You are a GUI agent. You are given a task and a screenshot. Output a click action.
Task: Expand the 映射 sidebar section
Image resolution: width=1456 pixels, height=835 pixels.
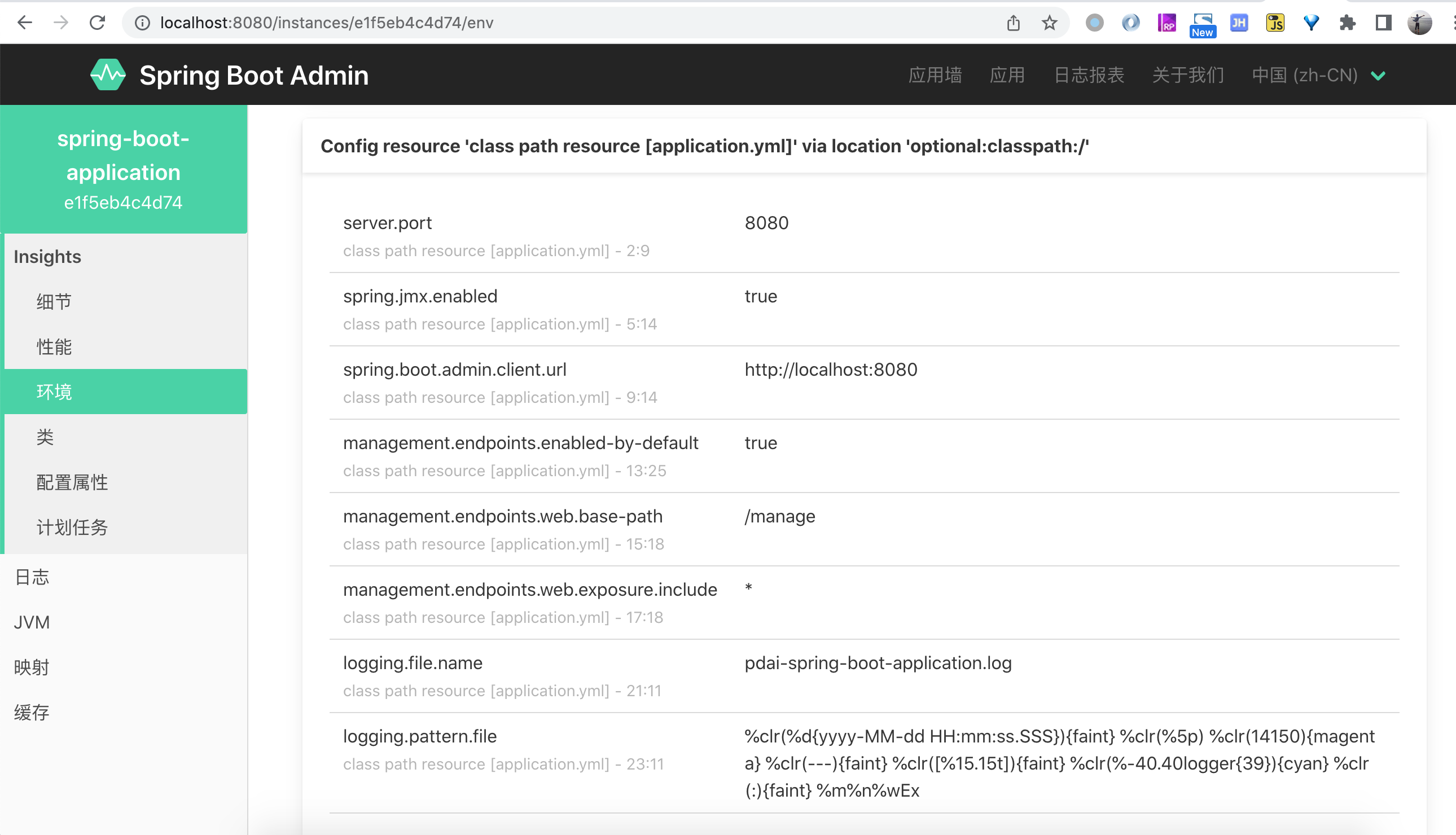click(x=123, y=667)
